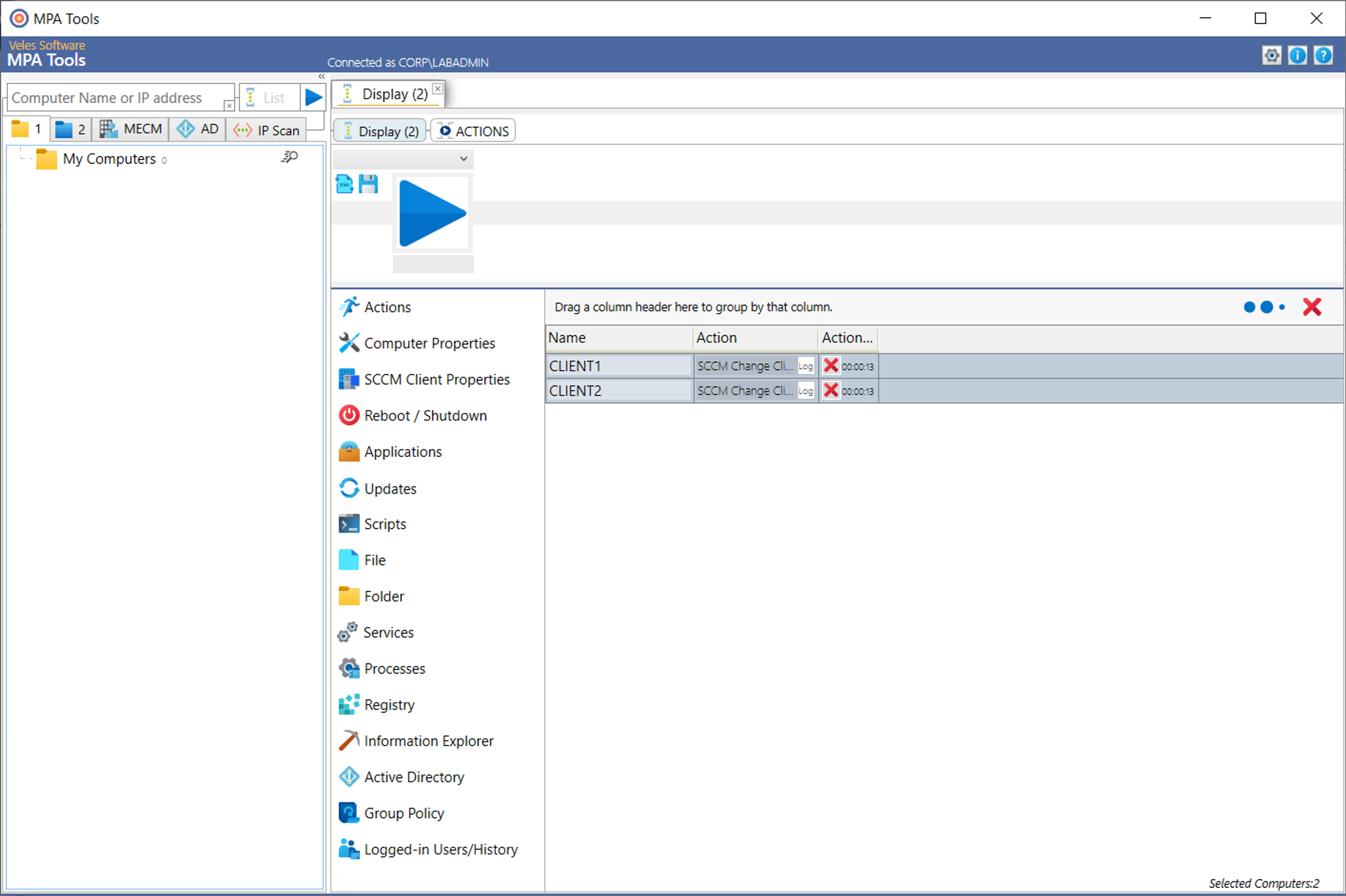Select the CLIENT2 row name

click(x=619, y=391)
